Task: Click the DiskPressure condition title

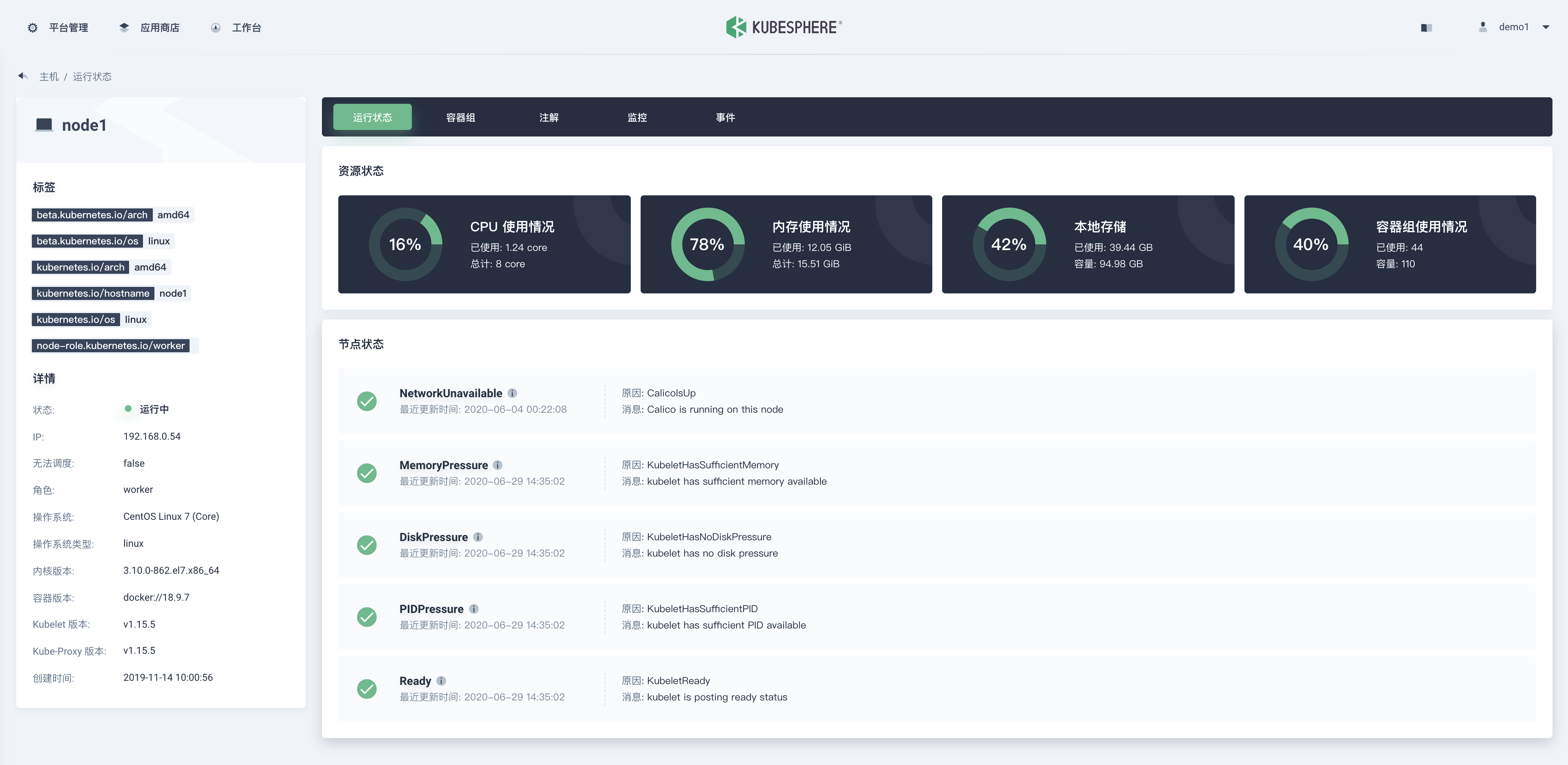Action: click(433, 537)
